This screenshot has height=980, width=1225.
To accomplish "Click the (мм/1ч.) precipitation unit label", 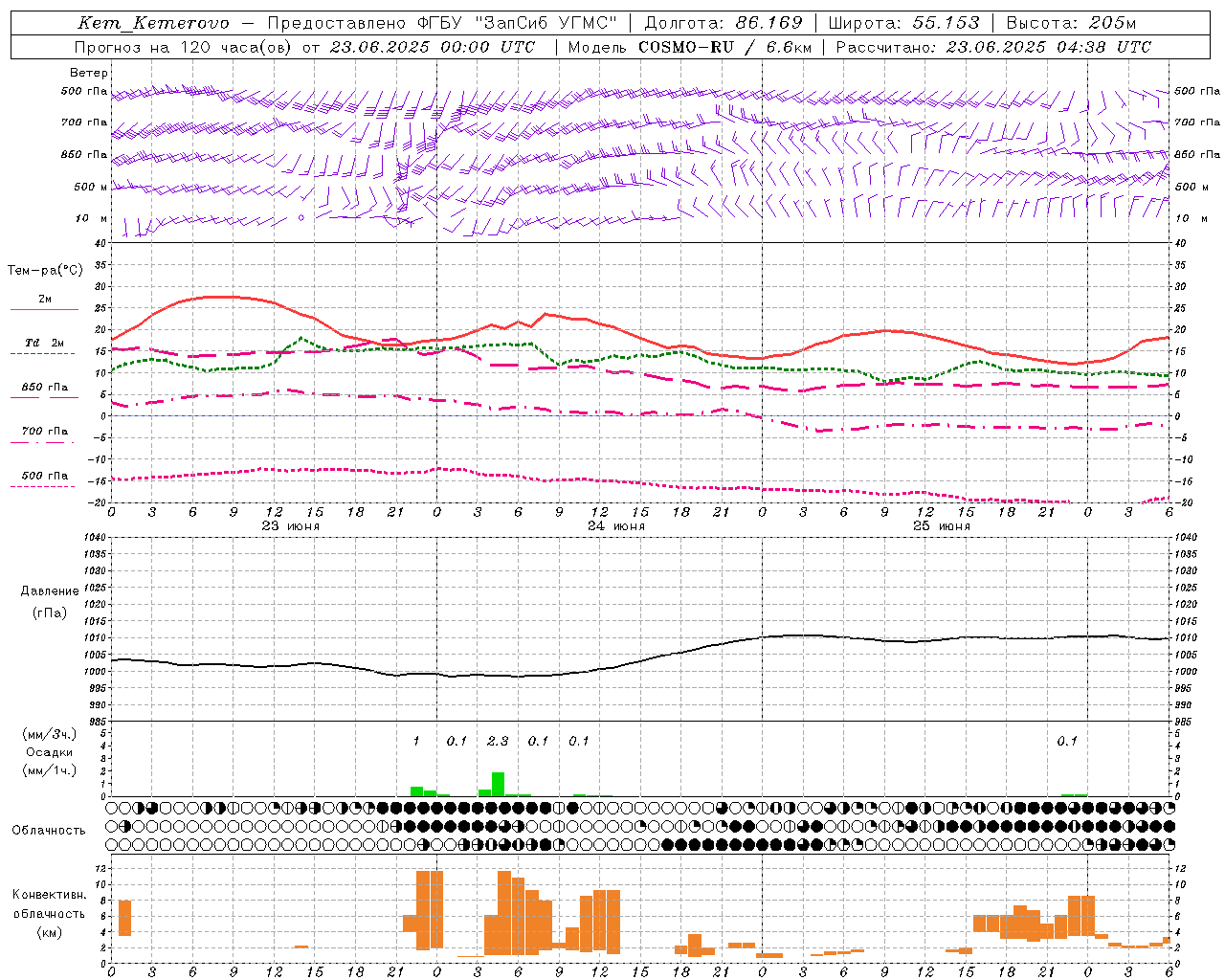I will (x=50, y=770).
